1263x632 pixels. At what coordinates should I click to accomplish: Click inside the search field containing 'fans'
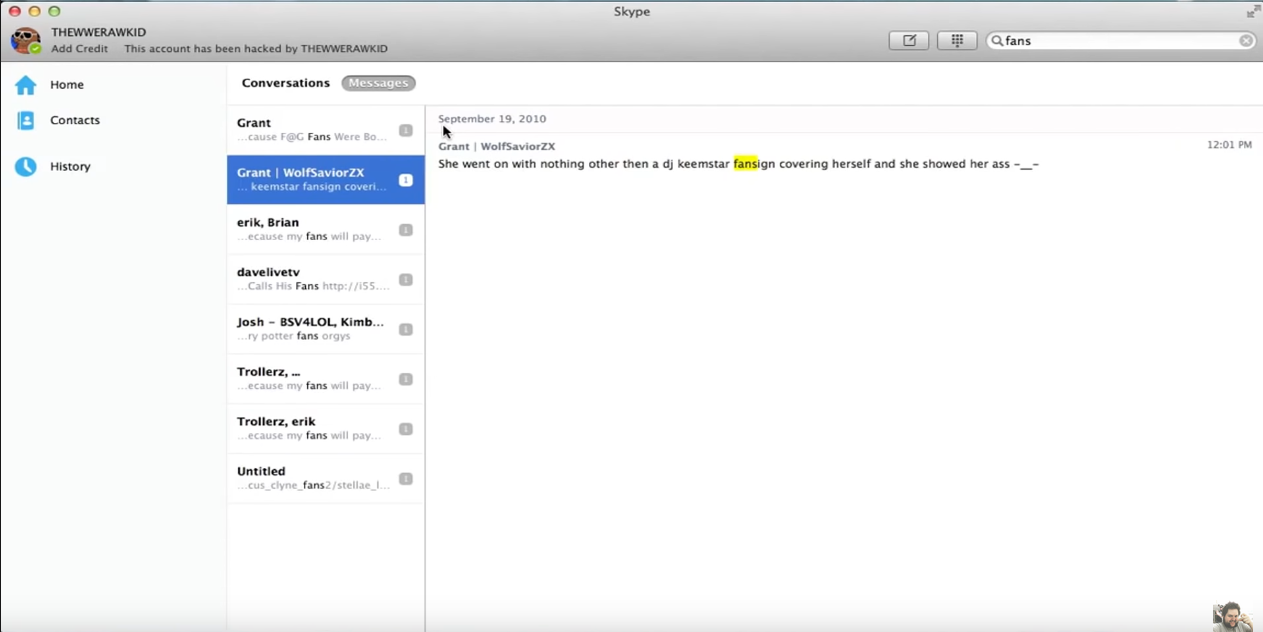(x=1120, y=41)
